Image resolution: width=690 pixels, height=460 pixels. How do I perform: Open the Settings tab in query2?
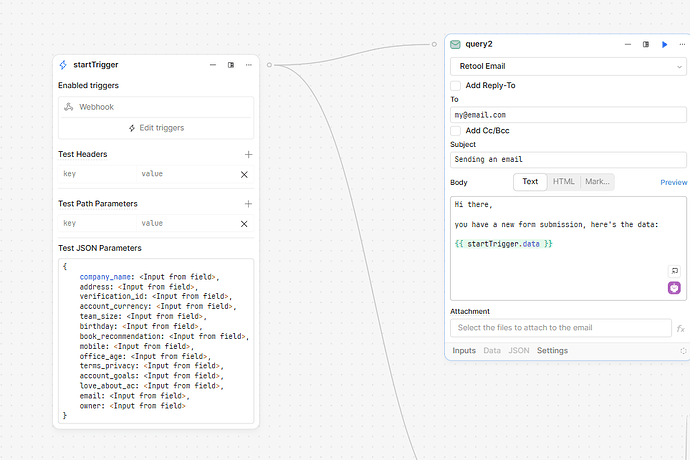pos(552,350)
